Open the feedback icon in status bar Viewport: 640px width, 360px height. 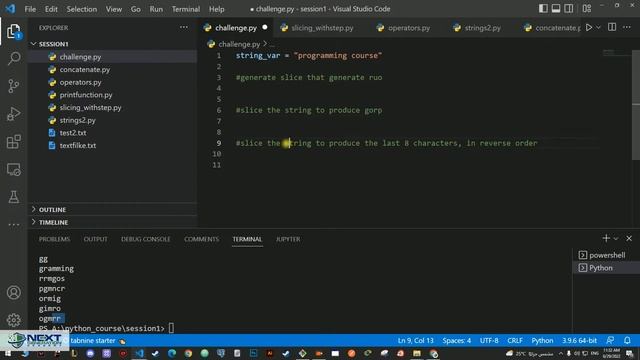click(x=610, y=340)
